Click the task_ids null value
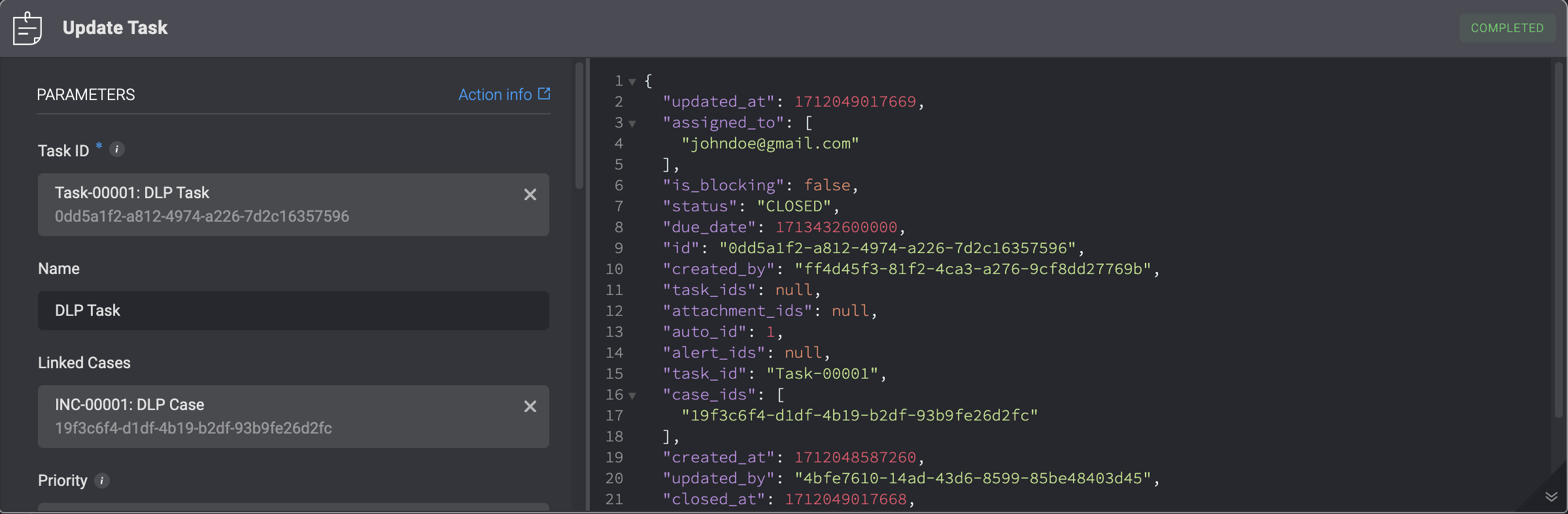Image resolution: width=1568 pixels, height=514 pixels. (794, 290)
